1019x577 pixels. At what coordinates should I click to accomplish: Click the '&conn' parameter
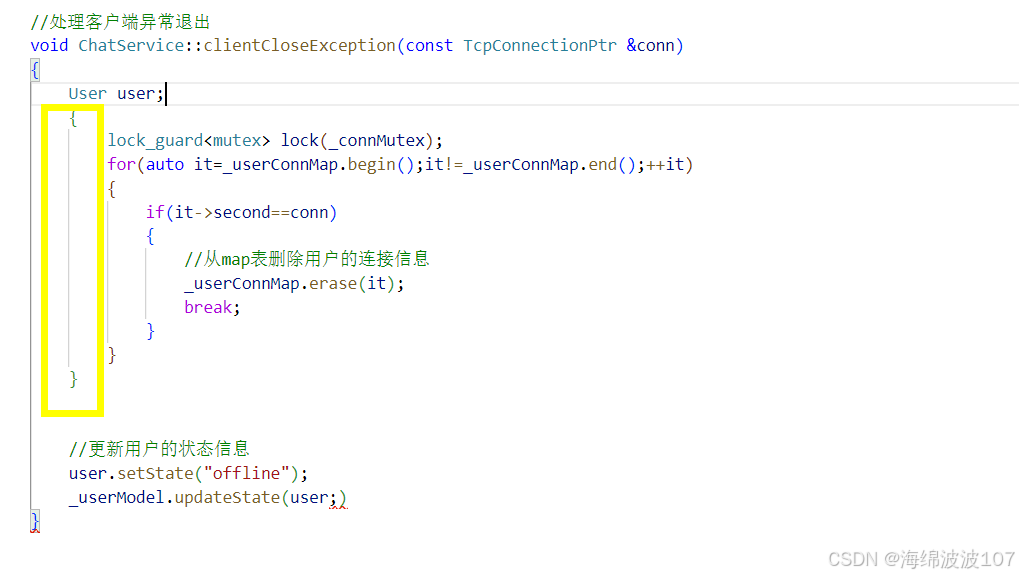pos(651,45)
